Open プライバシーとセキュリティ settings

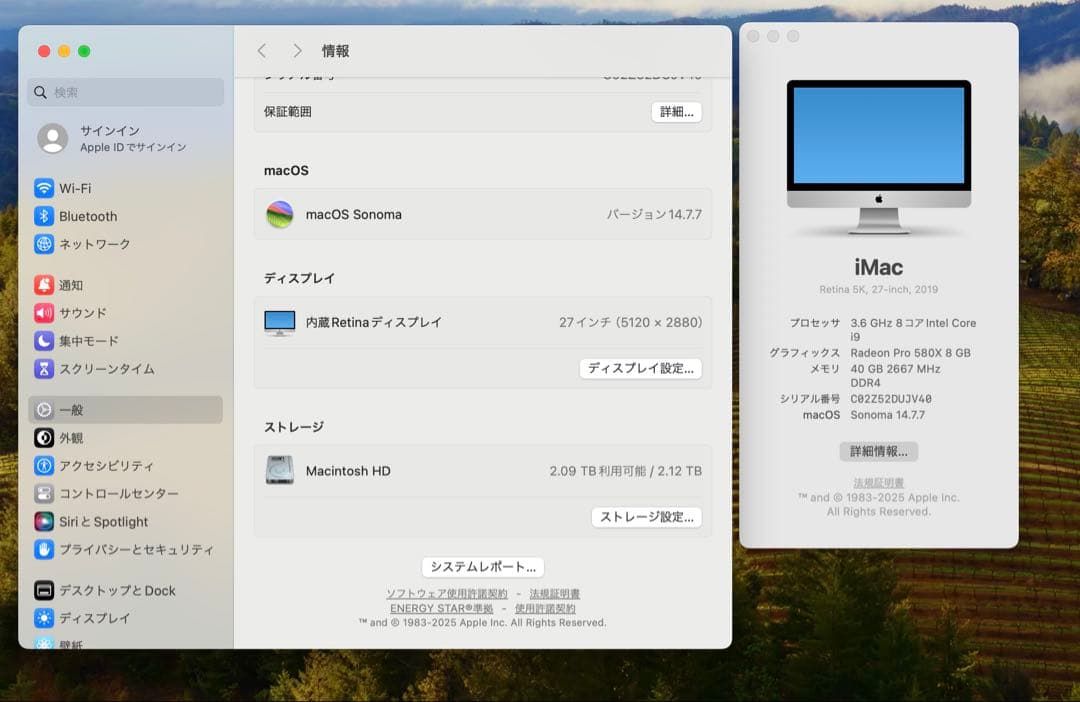tap(110, 550)
